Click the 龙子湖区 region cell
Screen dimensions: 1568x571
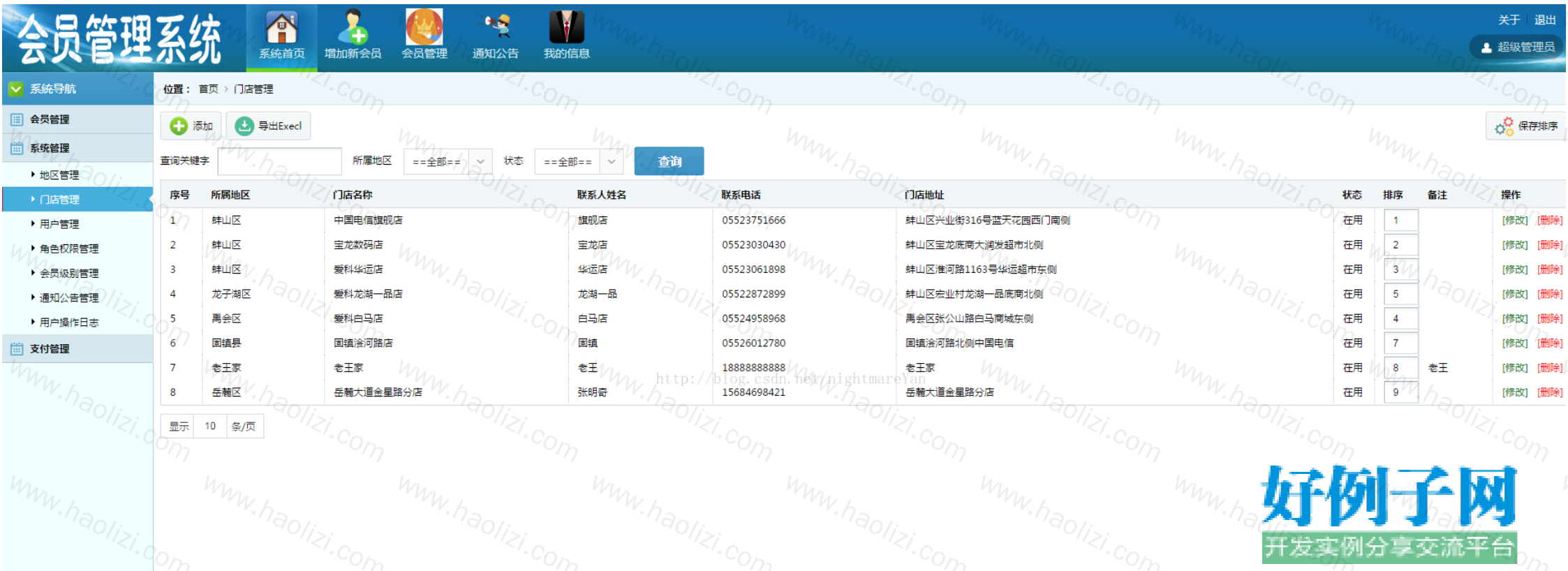coord(231,294)
